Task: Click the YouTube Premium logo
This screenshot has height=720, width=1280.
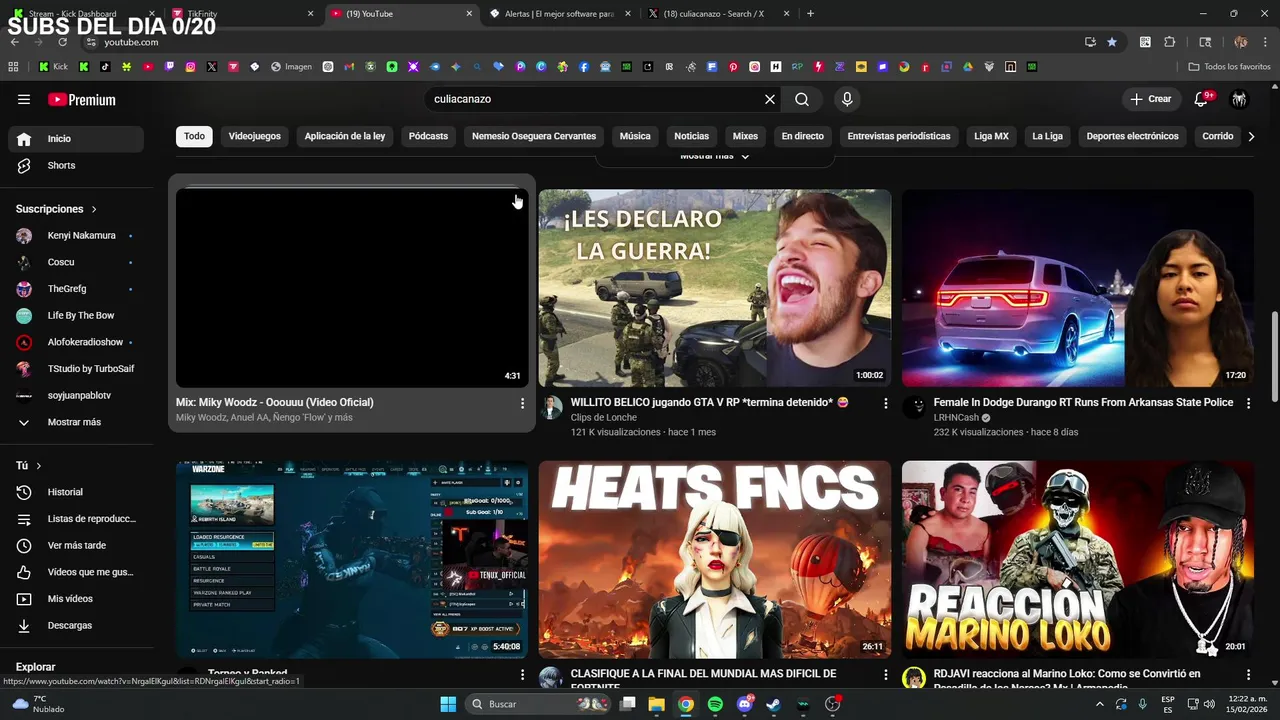Action: pyautogui.click(x=82, y=99)
